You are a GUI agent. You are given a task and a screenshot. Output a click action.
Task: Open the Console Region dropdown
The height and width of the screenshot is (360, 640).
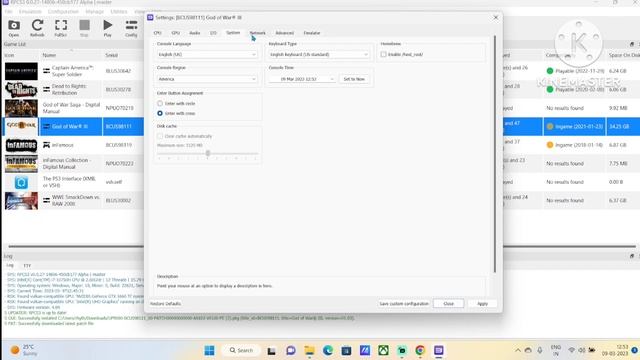207,79
